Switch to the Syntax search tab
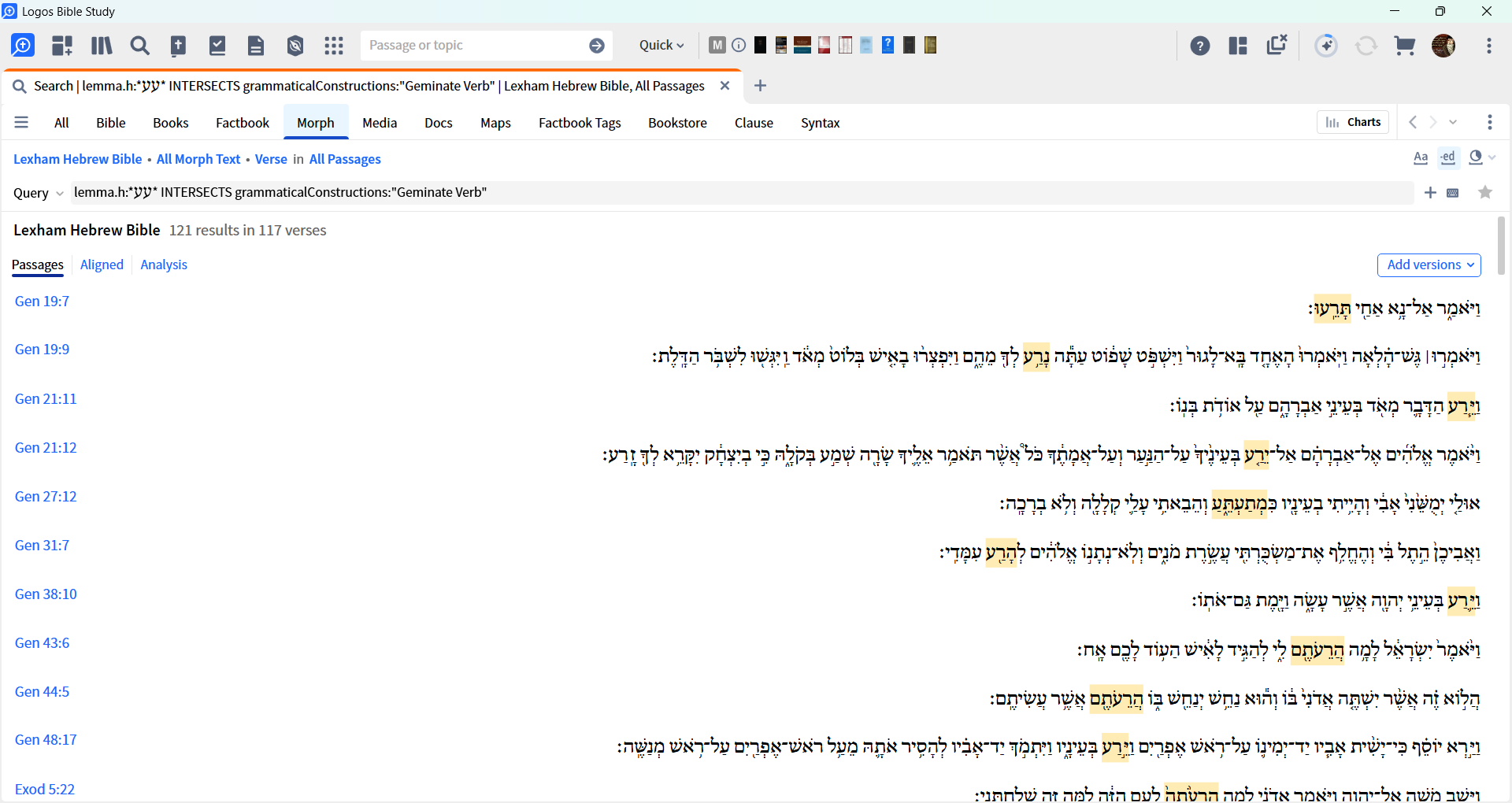 (821, 123)
